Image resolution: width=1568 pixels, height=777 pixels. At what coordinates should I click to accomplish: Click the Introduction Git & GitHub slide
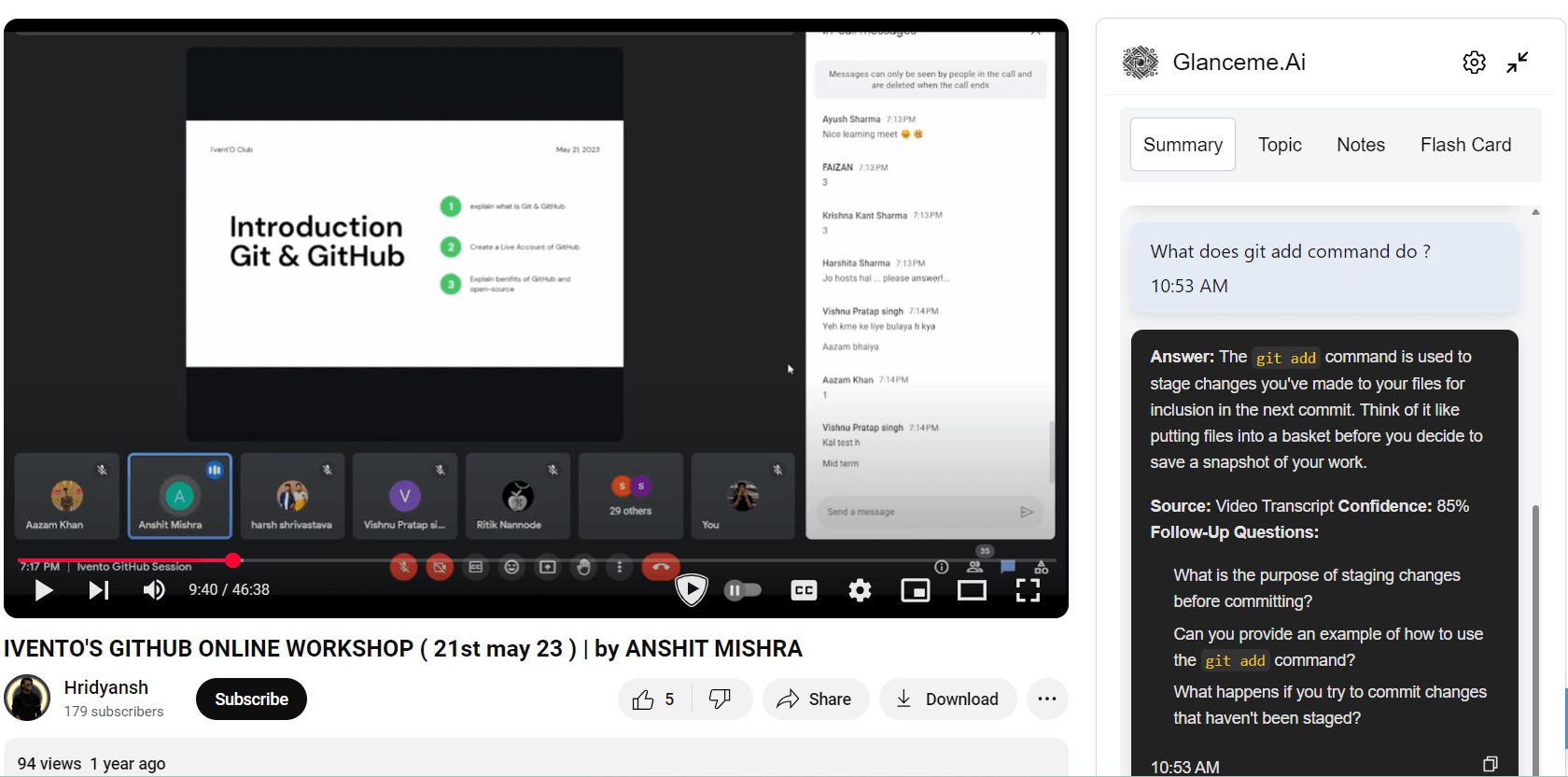(x=404, y=244)
